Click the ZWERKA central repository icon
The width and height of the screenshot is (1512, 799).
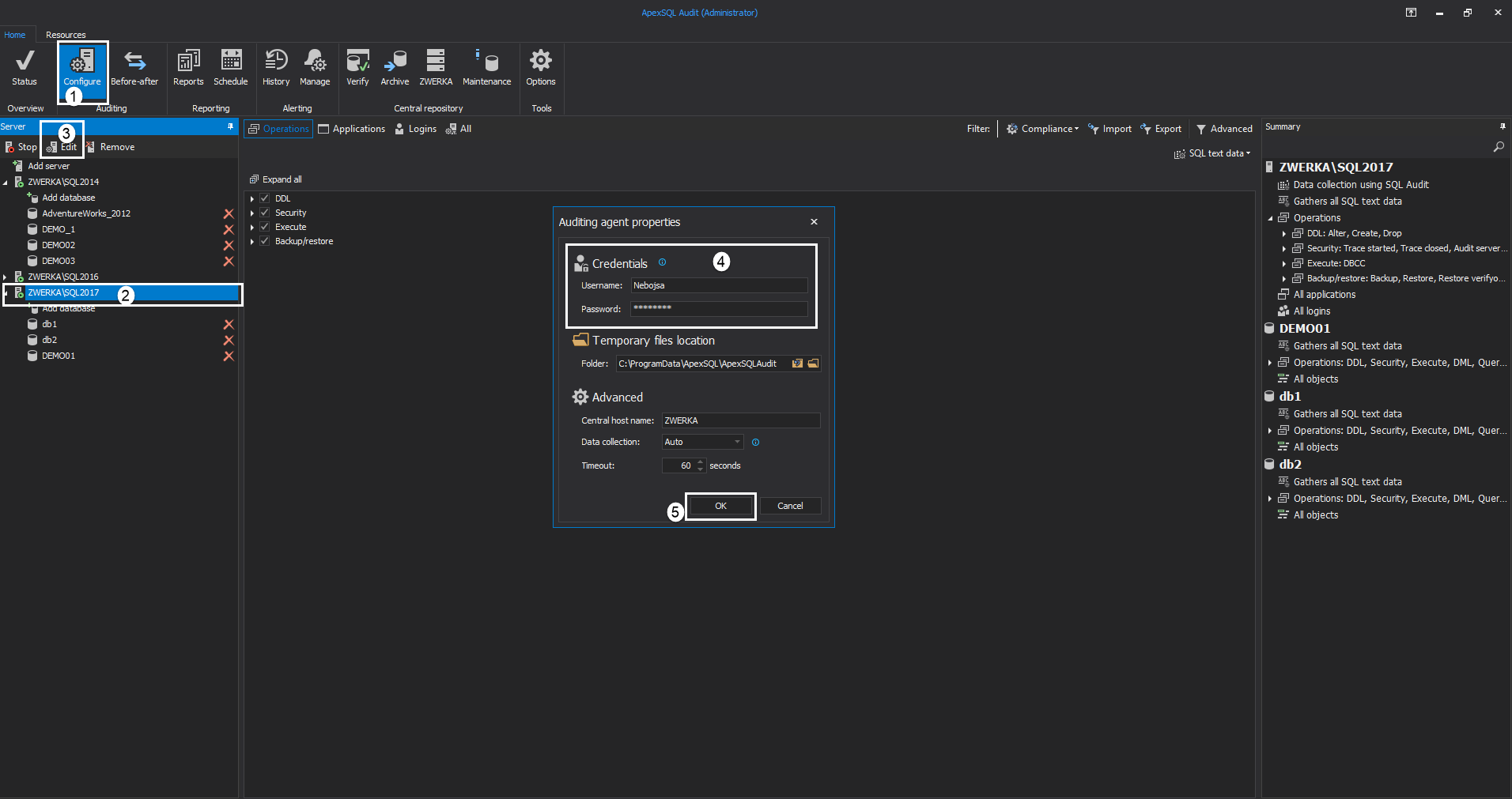pos(436,67)
